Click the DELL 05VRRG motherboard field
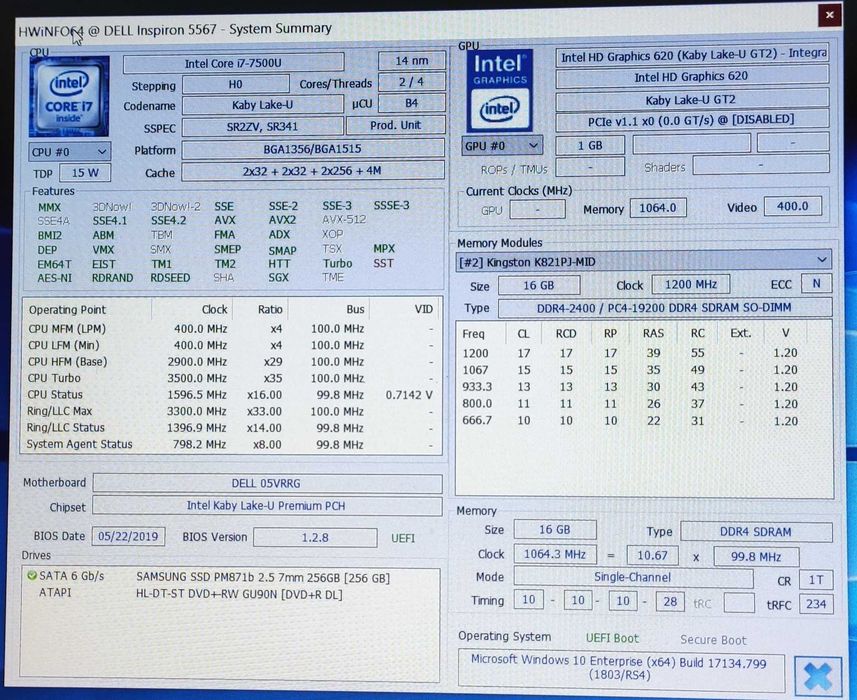 pyautogui.click(x=267, y=484)
